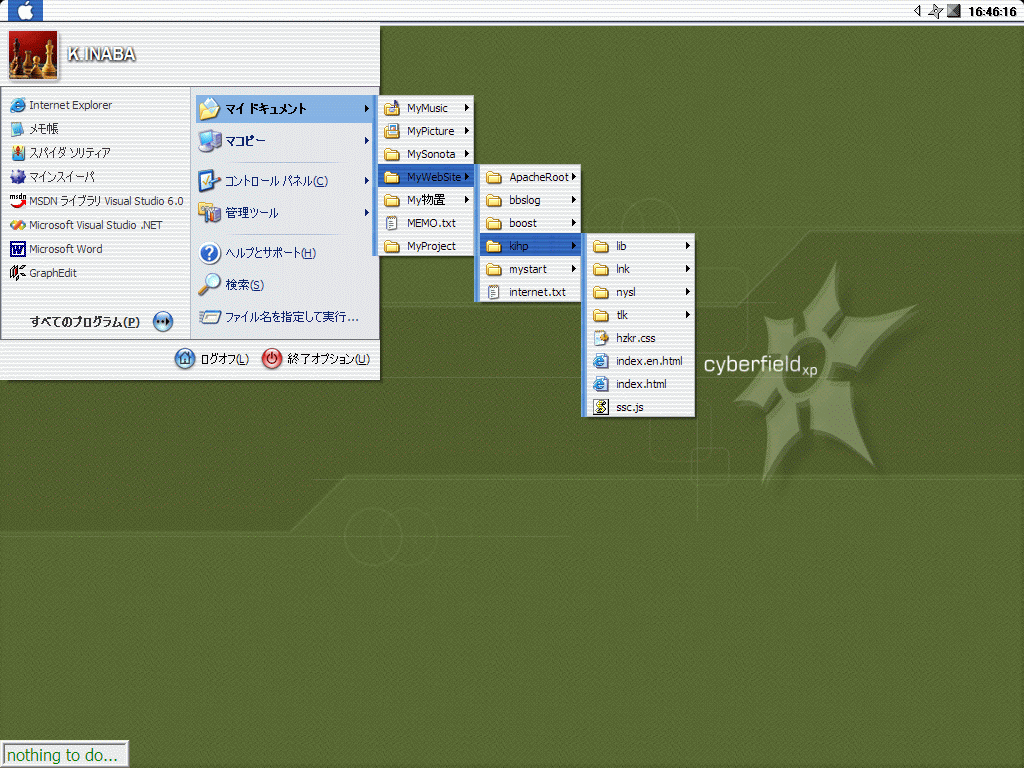The height and width of the screenshot is (768, 1024).
Task: Start マインスイーパ game
Action: [52, 177]
